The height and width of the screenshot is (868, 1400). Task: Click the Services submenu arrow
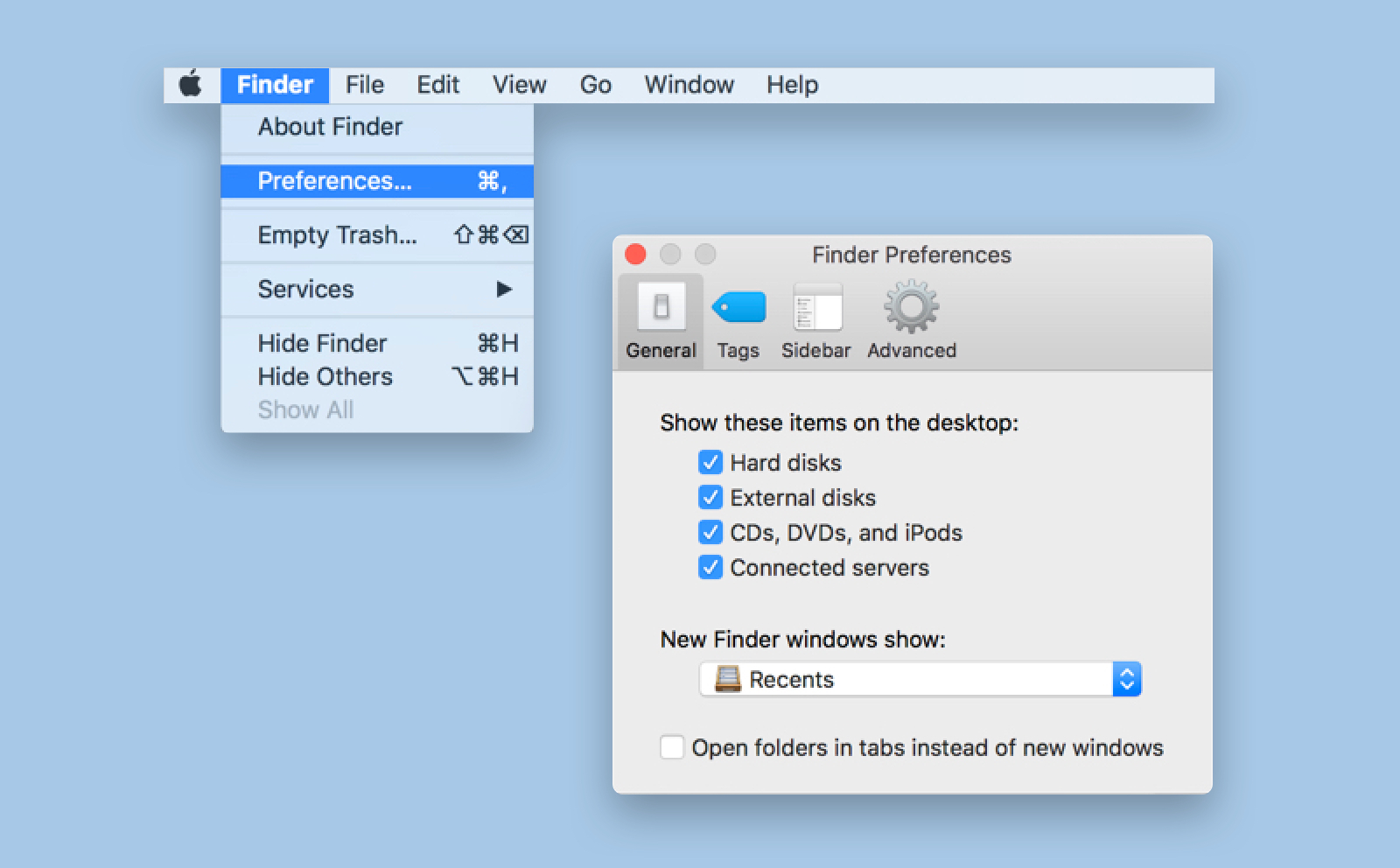504,289
